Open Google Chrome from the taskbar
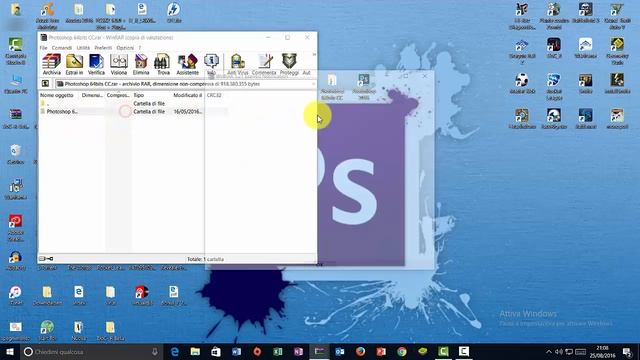 point(402,351)
